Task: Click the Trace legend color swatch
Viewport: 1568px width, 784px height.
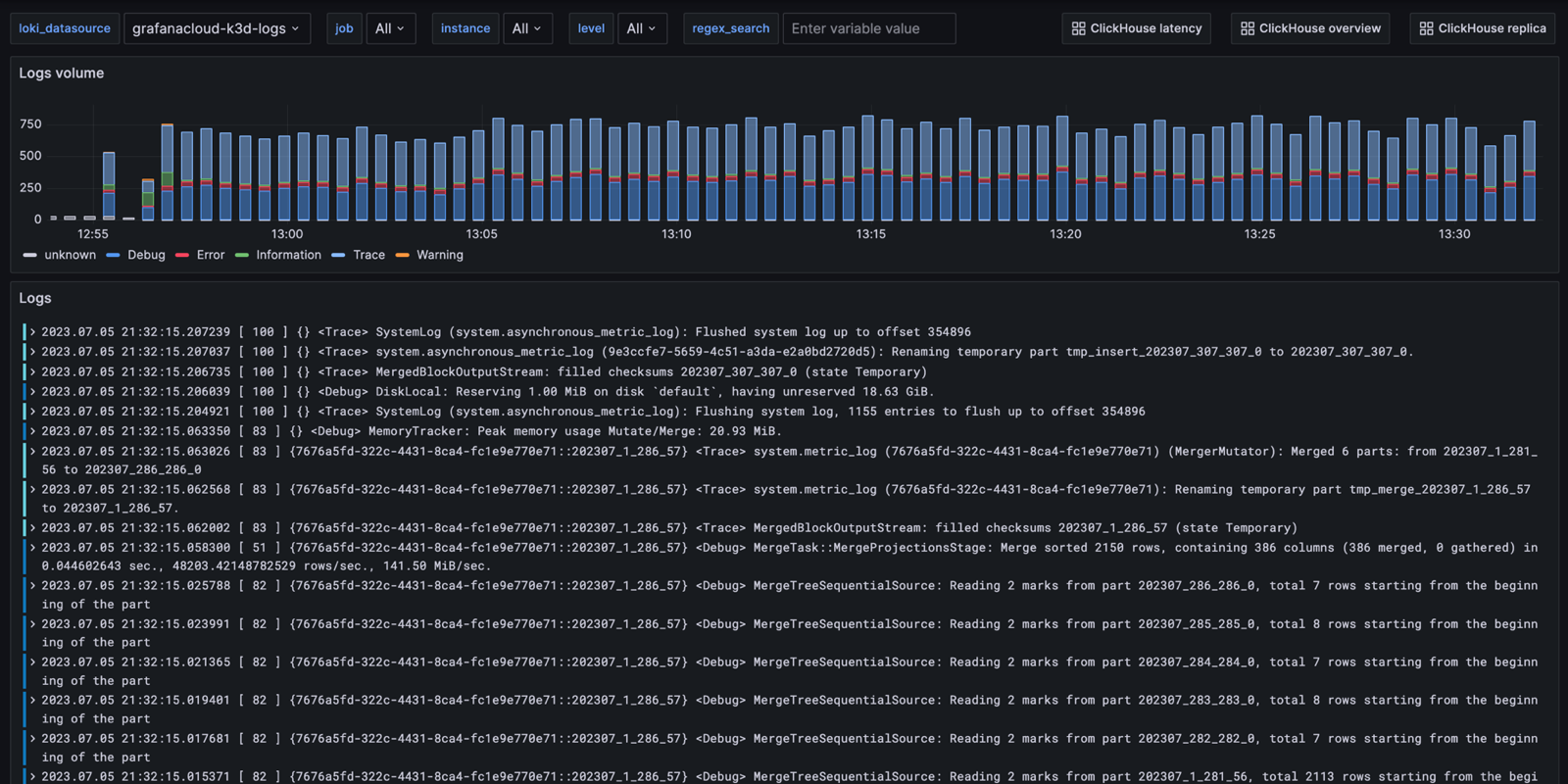Action: (338, 255)
